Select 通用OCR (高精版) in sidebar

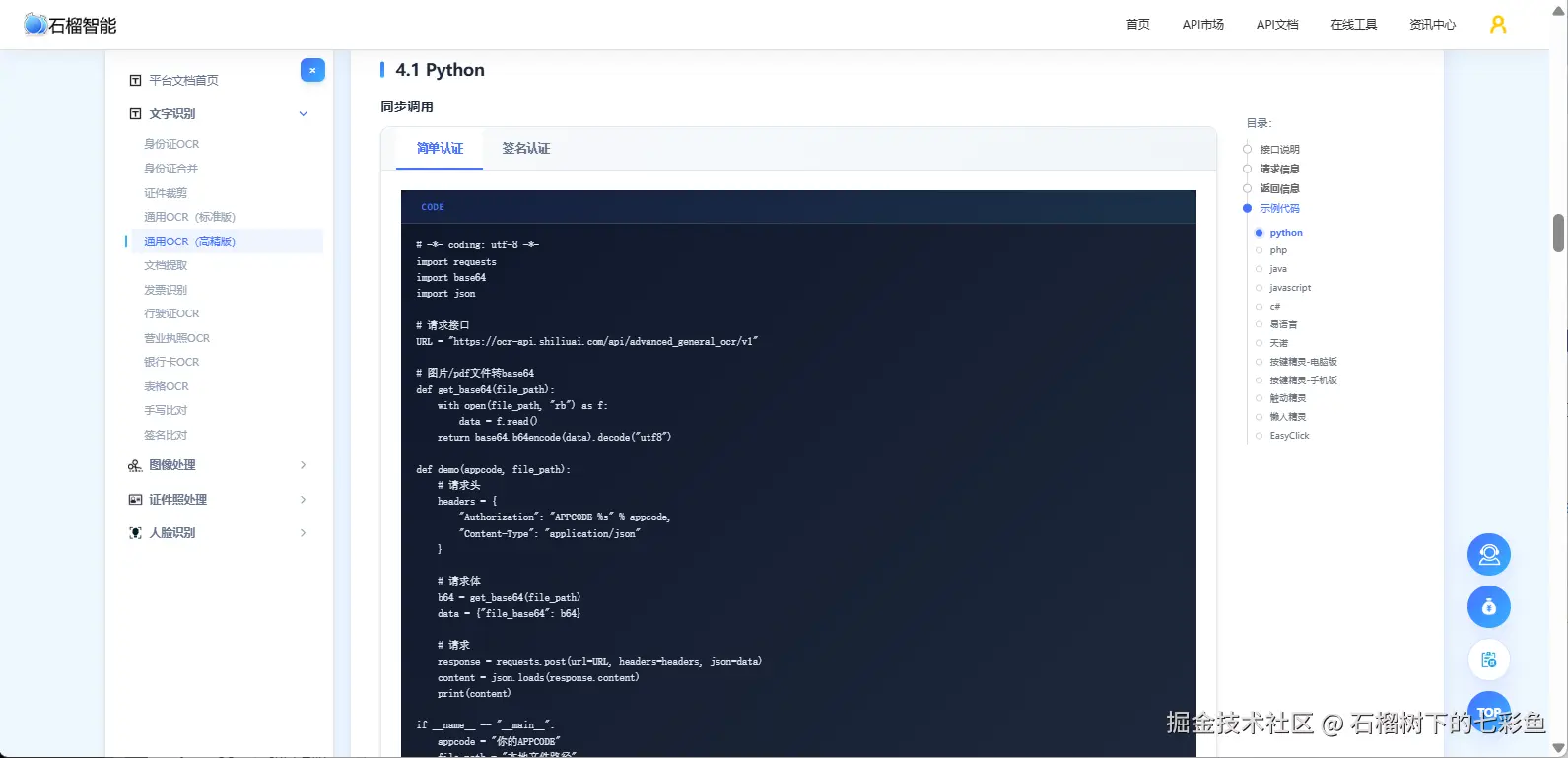tap(190, 241)
